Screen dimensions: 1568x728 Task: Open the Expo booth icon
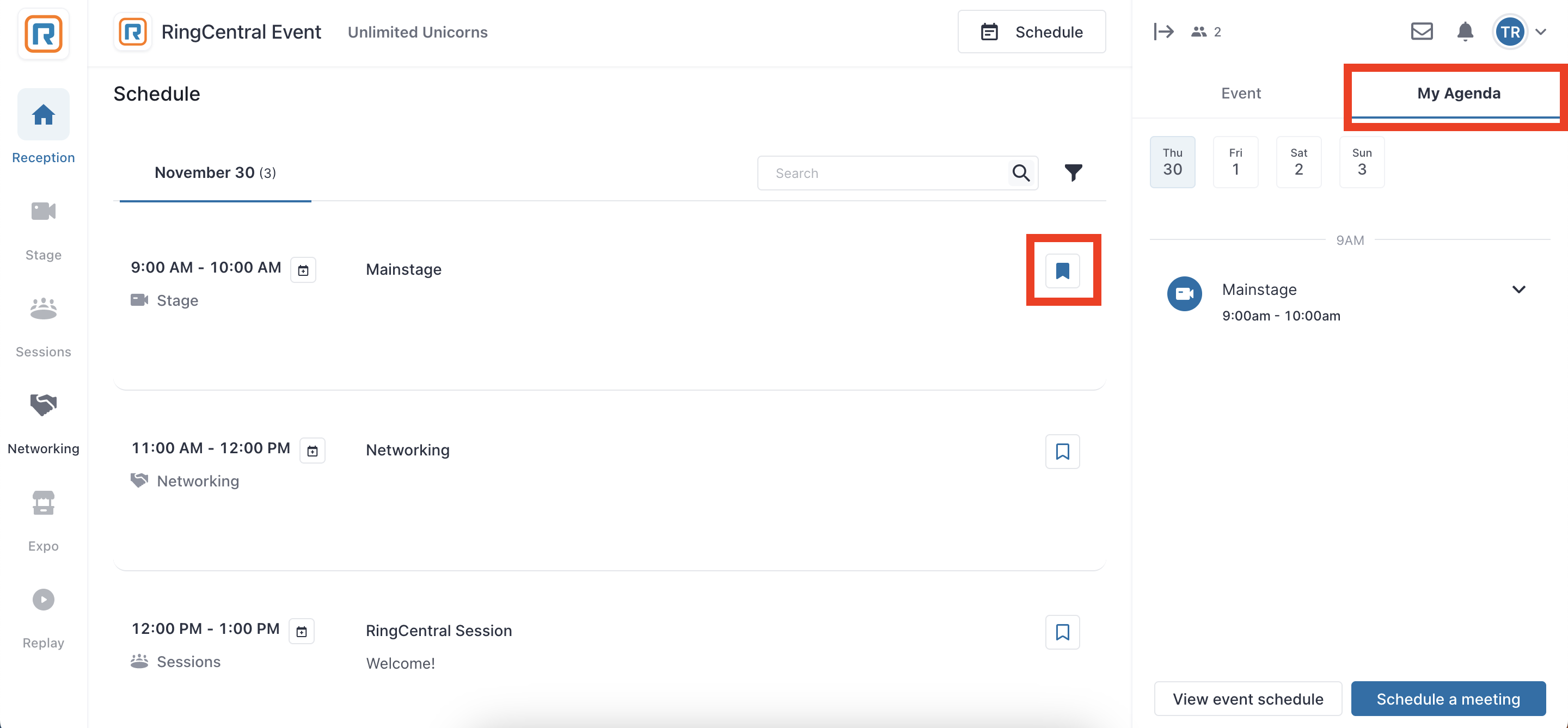[43, 502]
